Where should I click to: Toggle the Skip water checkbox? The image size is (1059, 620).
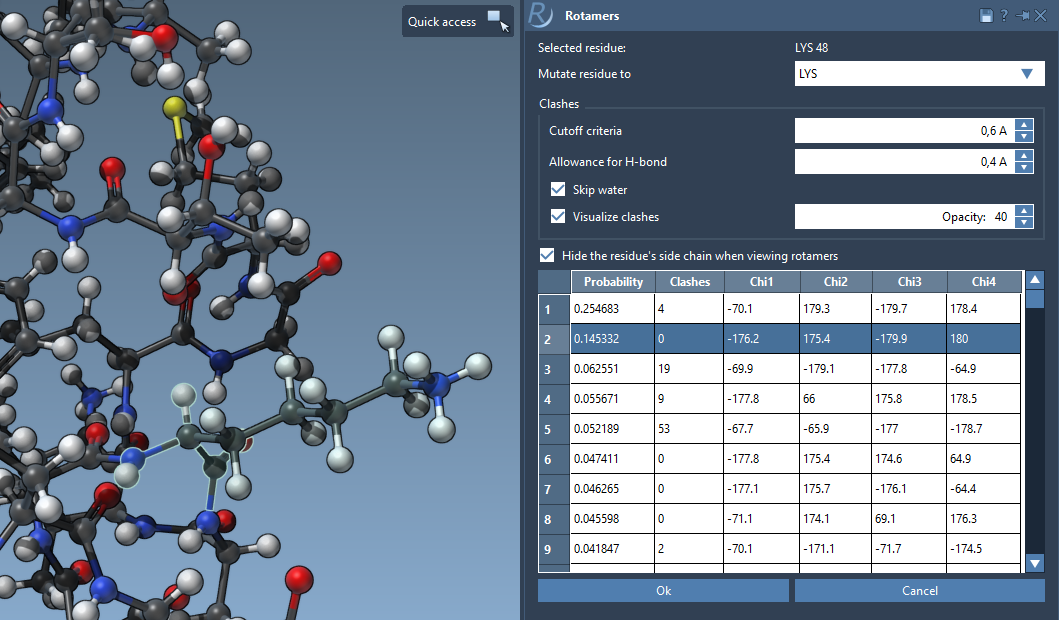[x=558, y=189]
